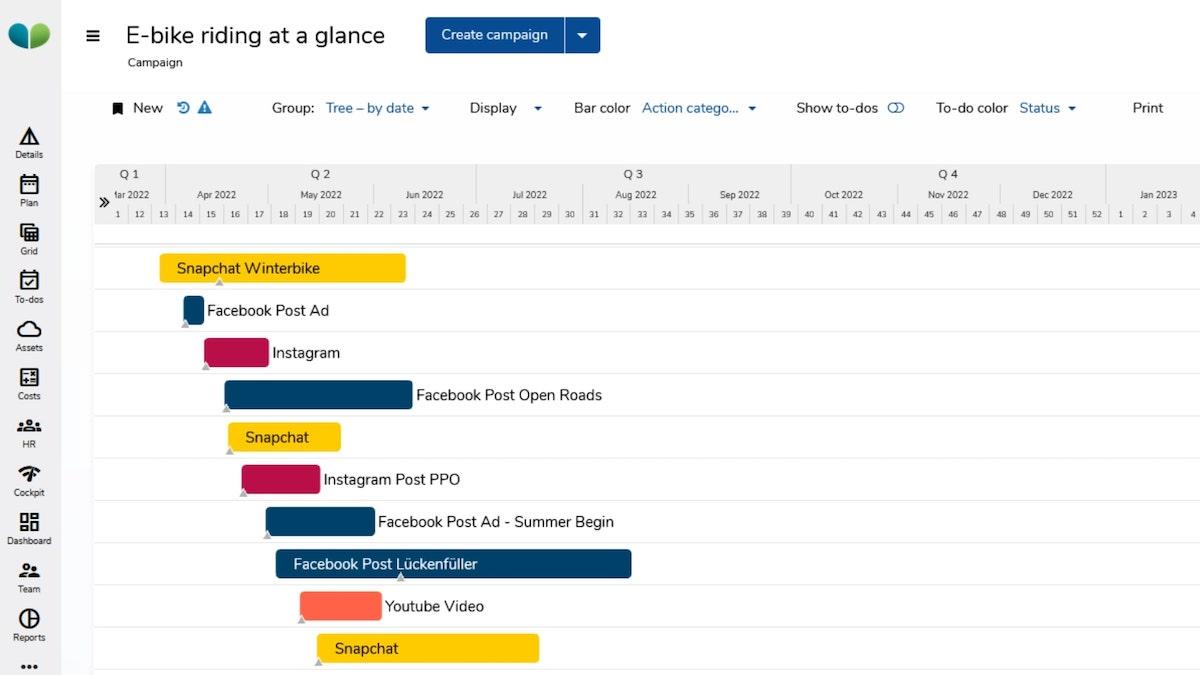Click the Print button
Viewport: 1200px width, 675px height.
(x=1147, y=108)
